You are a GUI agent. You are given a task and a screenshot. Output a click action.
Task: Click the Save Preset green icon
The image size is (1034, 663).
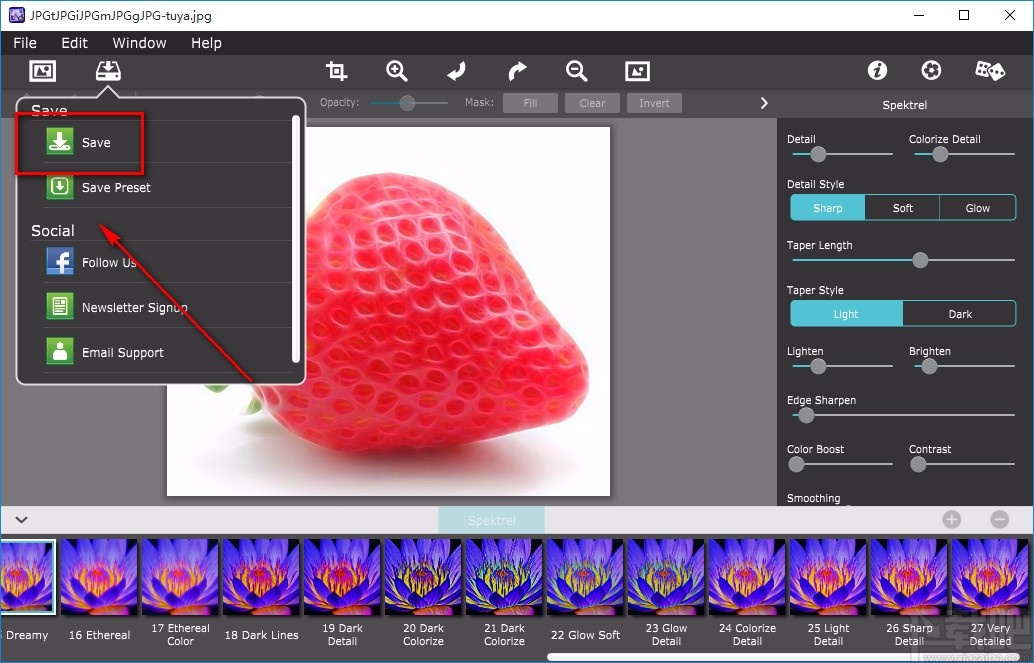point(60,186)
